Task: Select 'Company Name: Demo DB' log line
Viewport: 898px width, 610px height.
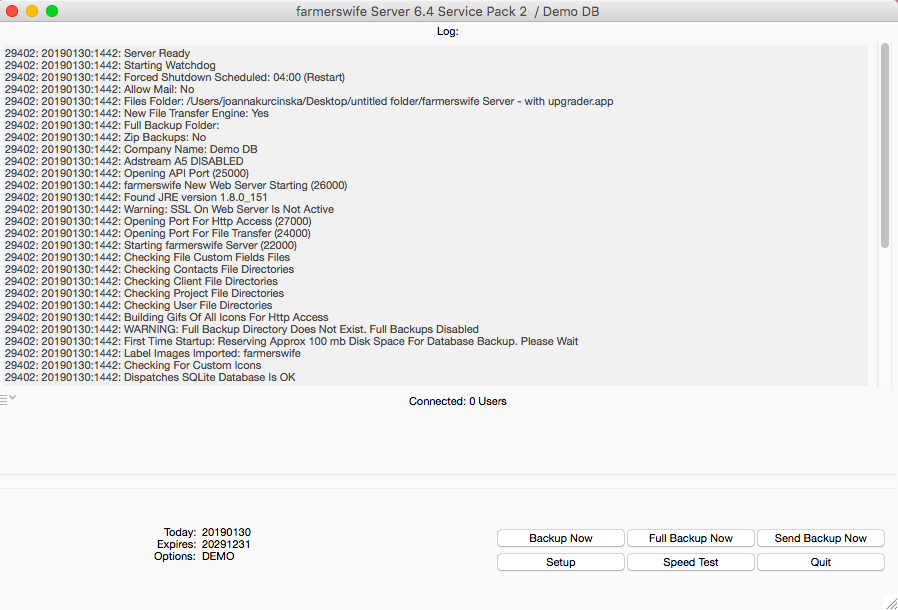Action: (131, 149)
